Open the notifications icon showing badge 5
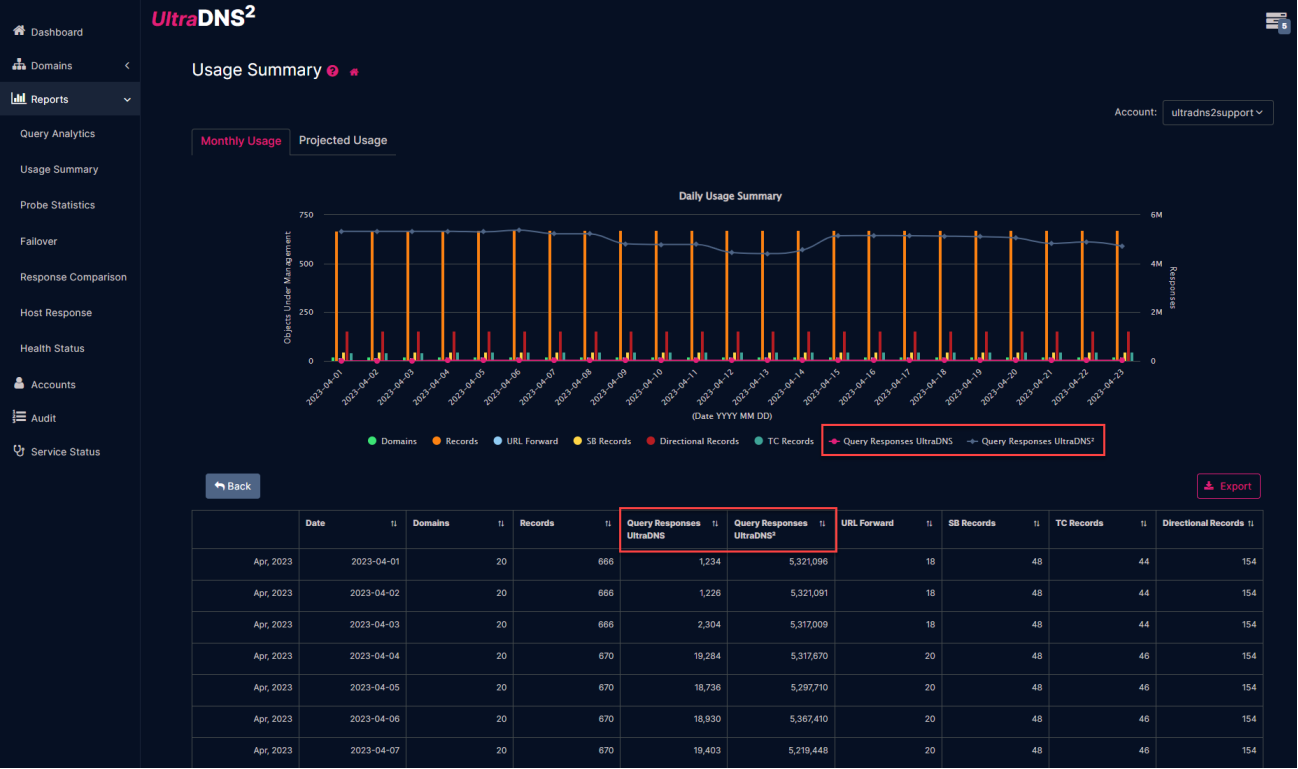Image resolution: width=1298 pixels, height=769 pixels. pos(1276,21)
